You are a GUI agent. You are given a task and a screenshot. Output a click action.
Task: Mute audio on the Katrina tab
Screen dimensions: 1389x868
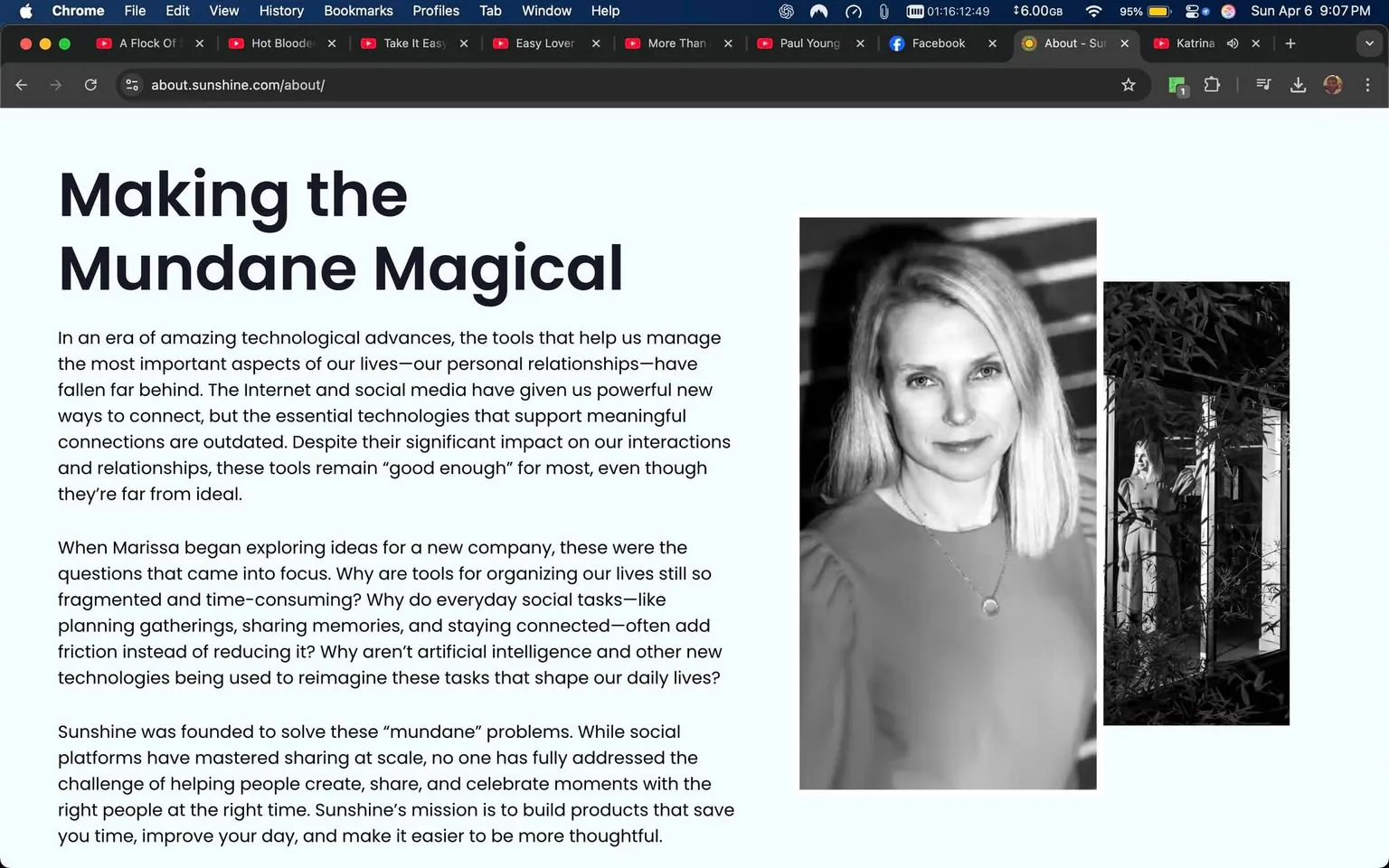click(1232, 42)
